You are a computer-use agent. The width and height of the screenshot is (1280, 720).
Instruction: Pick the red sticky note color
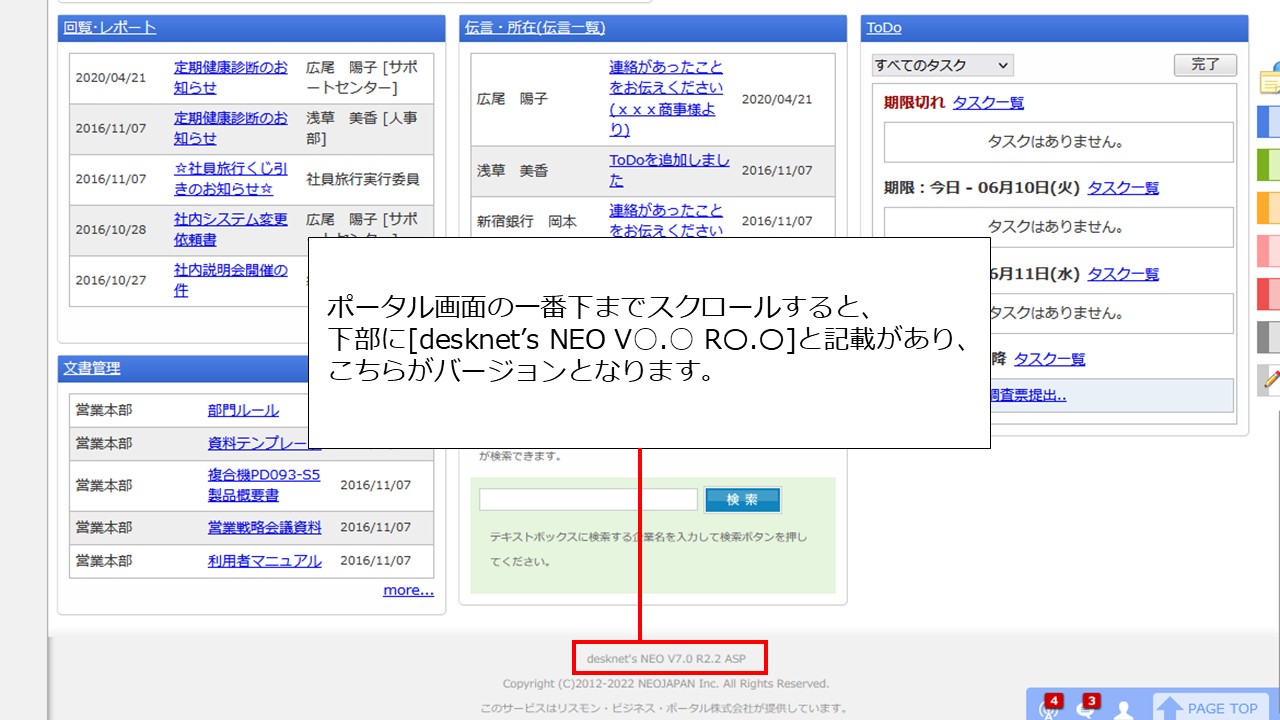(1268, 293)
